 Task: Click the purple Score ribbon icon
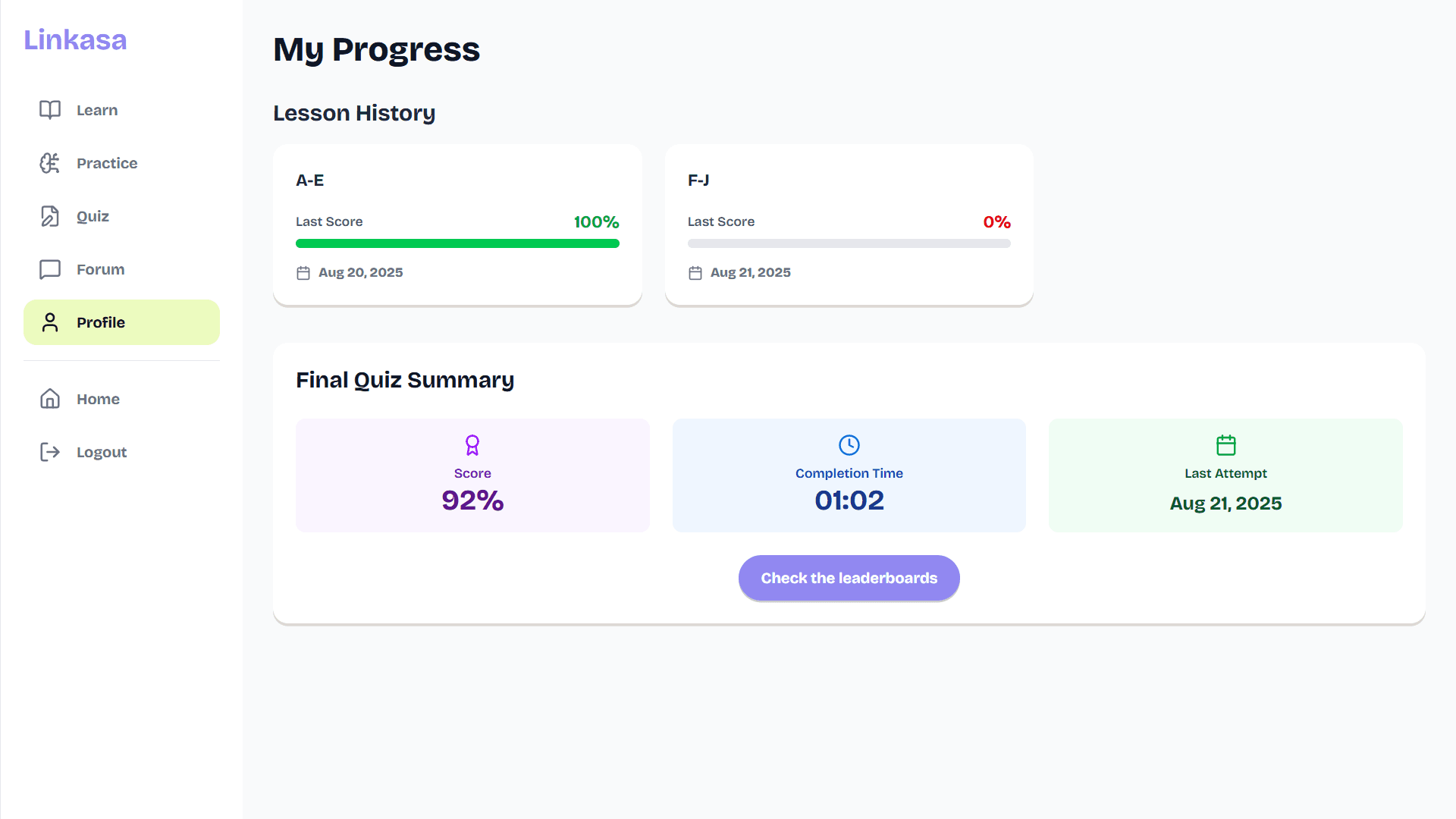[x=472, y=445]
